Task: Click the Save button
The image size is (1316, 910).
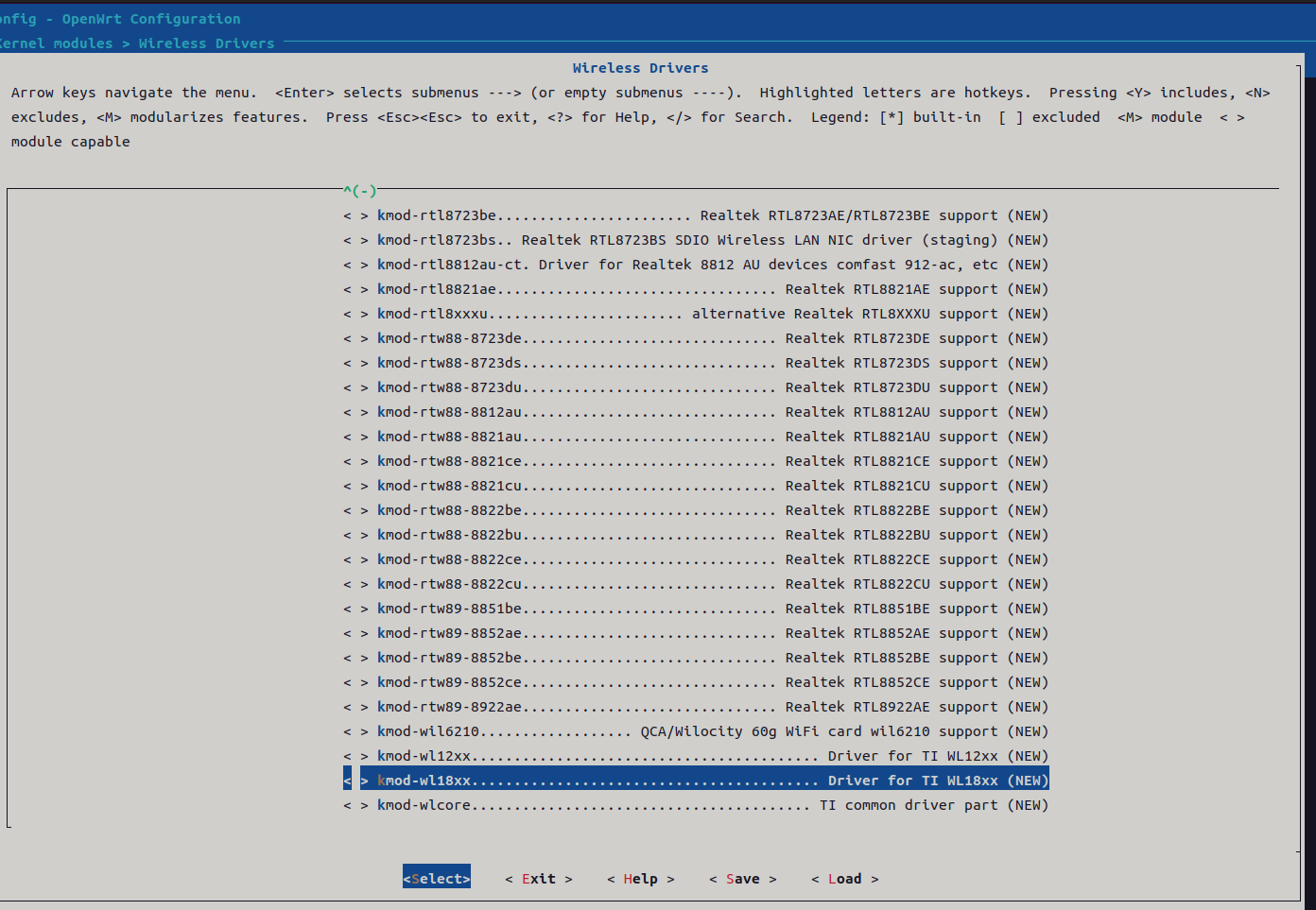Action: coord(743,878)
